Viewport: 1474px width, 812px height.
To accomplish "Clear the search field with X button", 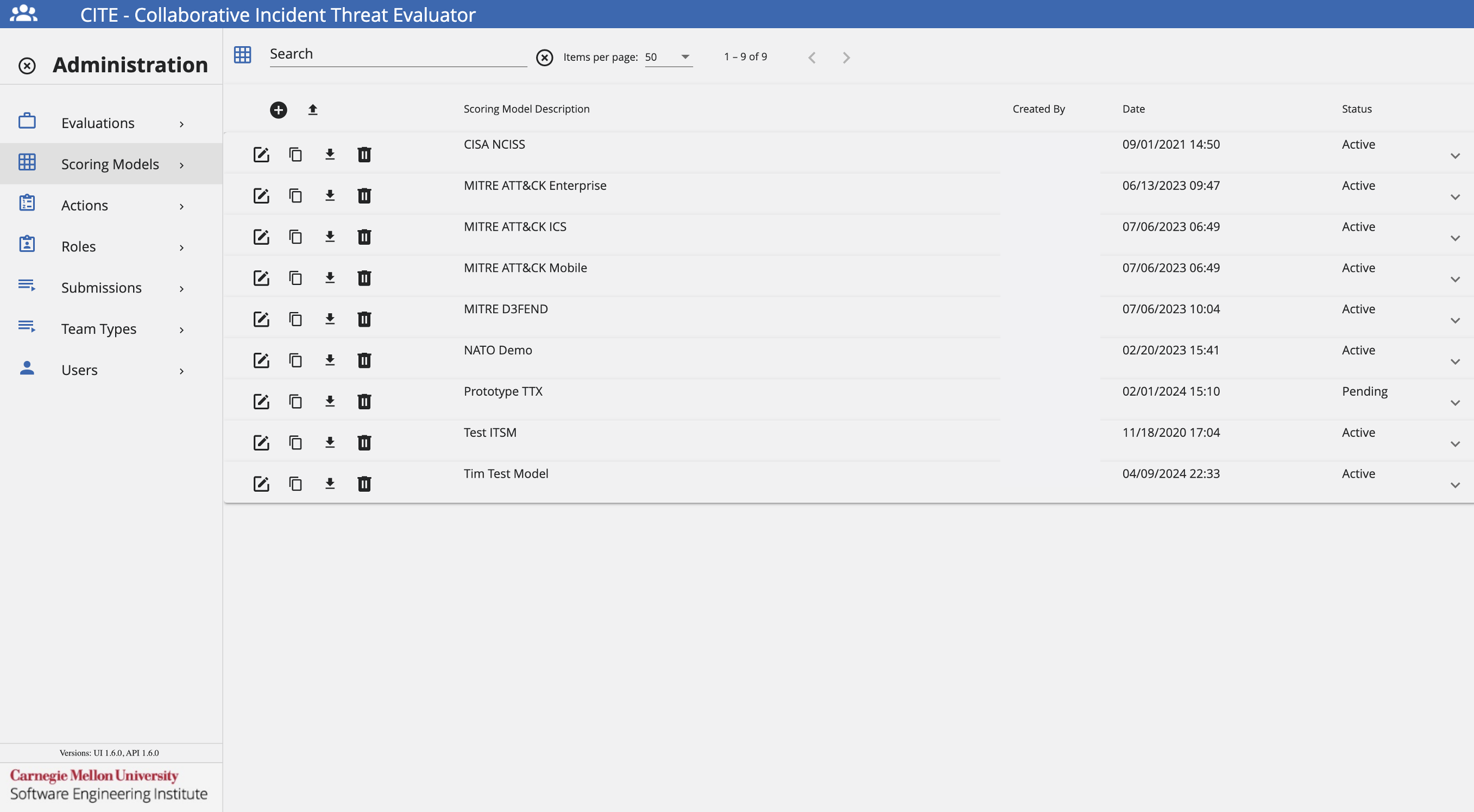I will [x=545, y=57].
